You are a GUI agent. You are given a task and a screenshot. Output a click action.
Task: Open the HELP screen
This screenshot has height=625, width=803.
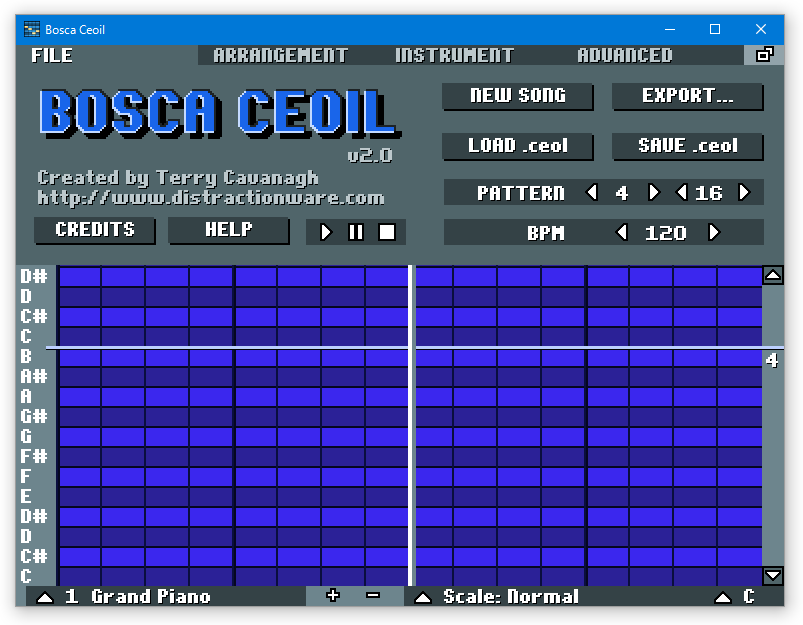pyautogui.click(x=228, y=230)
